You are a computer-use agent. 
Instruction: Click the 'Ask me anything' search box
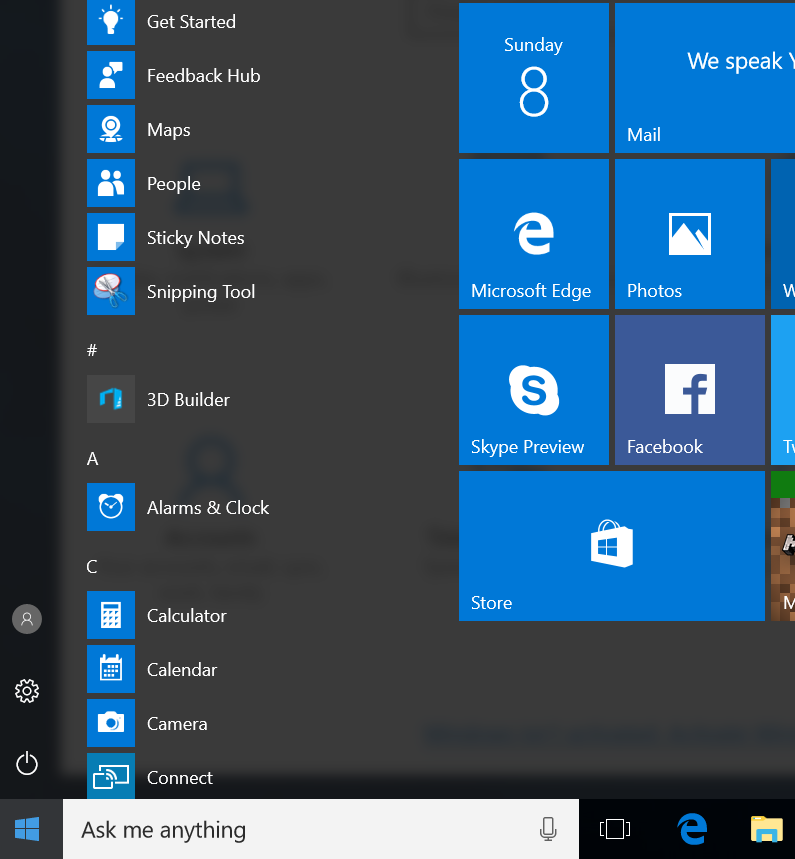321,829
